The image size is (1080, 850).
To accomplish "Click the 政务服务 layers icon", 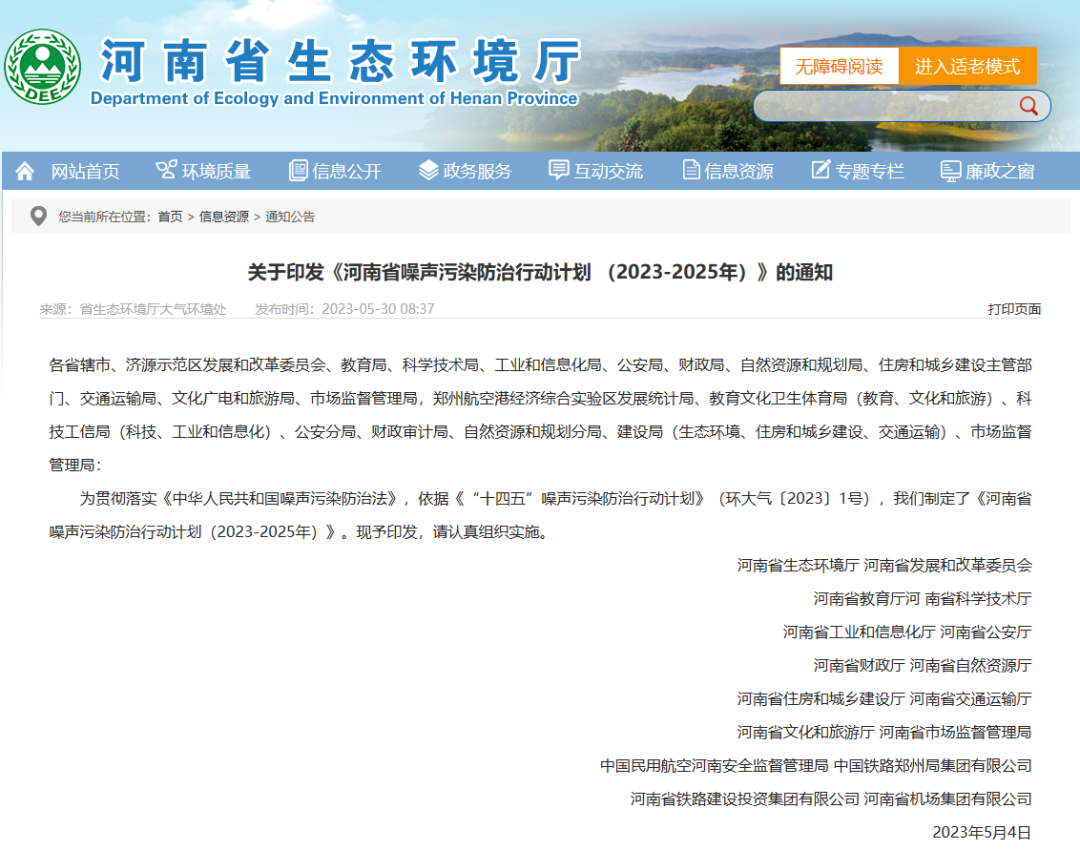I will point(428,170).
